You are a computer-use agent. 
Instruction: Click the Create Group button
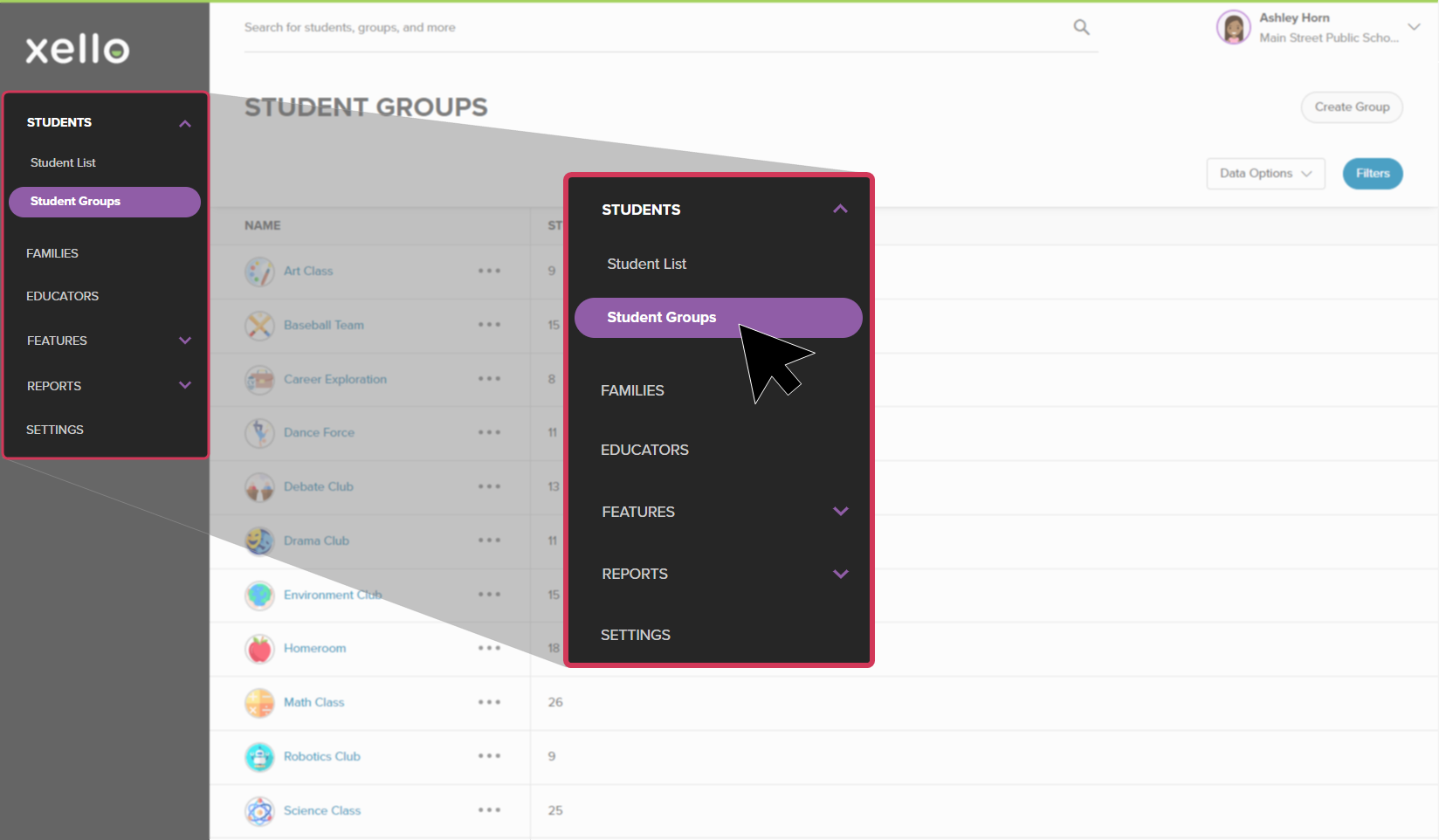click(x=1352, y=107)
